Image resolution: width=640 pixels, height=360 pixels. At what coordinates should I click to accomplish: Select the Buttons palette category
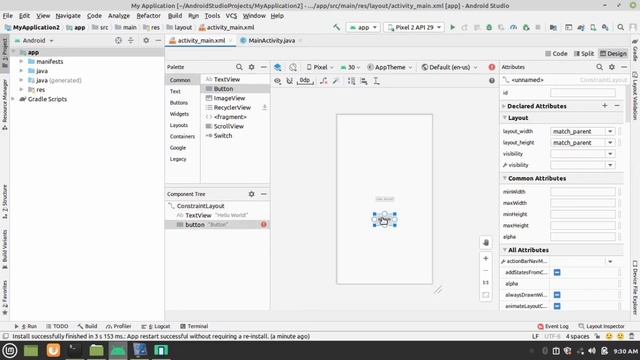179,103
